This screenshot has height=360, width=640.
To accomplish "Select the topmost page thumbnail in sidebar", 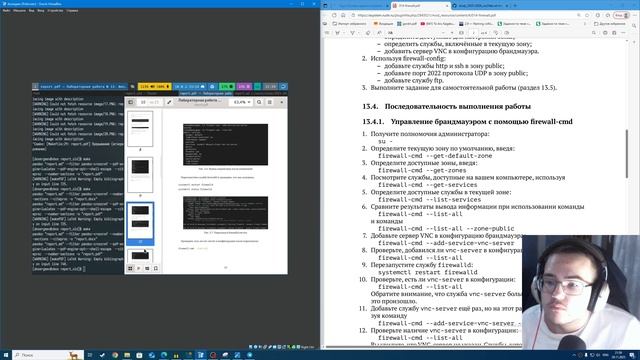I will pyautogui.click(x=140, y=129).
